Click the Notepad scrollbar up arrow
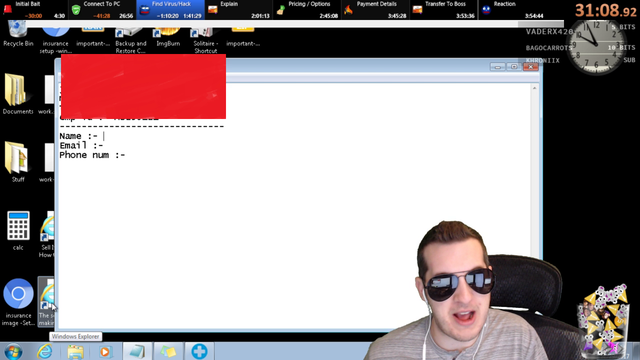The width and height of the screenshot is (640, 360). click(x=534, y=88)
